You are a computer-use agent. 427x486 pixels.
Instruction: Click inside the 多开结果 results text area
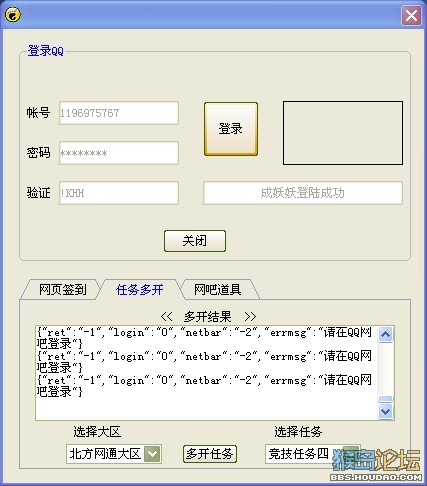click(x=207, y=373)
